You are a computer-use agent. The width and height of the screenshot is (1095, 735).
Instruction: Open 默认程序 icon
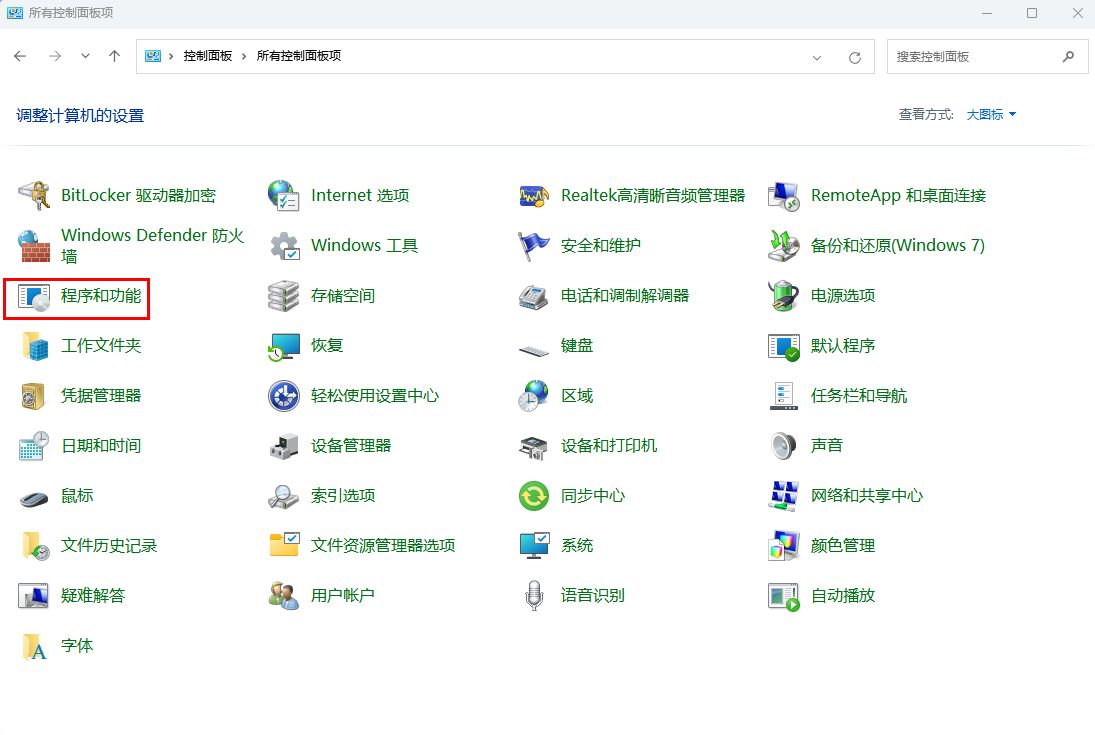[x=784, y=346]
